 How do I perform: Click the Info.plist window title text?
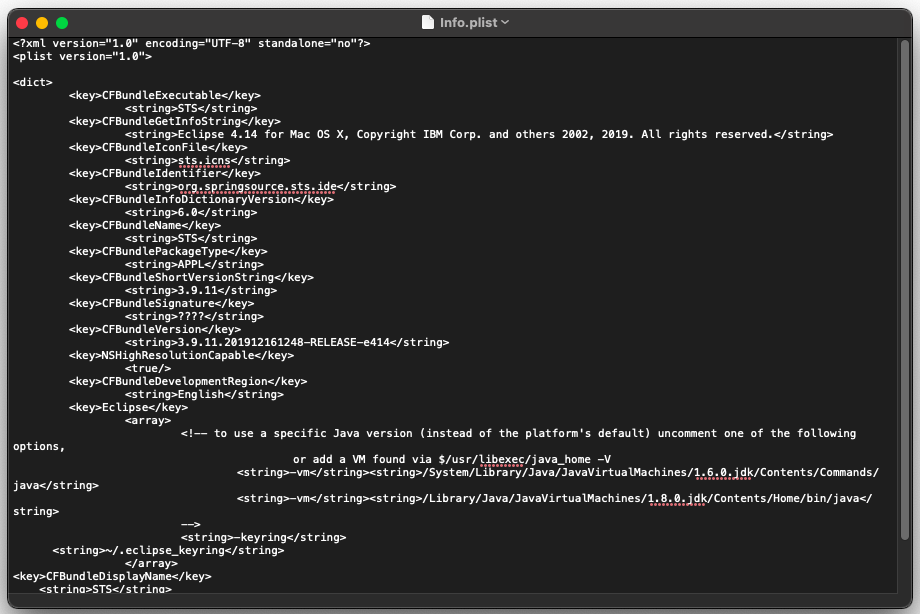[x=469, y=23]
